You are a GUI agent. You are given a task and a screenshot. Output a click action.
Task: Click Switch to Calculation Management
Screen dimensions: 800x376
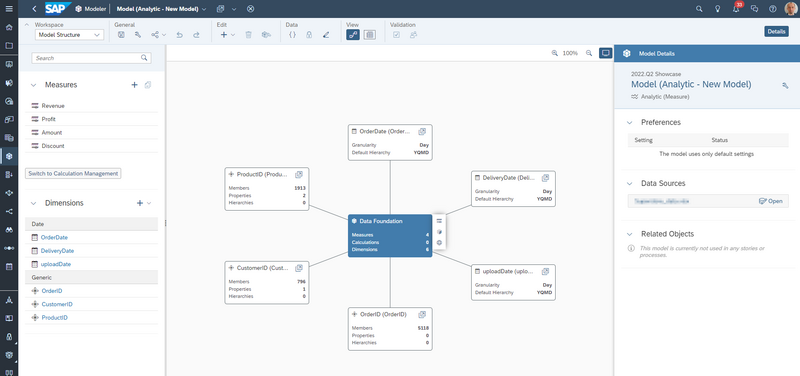tap(73, 173)
